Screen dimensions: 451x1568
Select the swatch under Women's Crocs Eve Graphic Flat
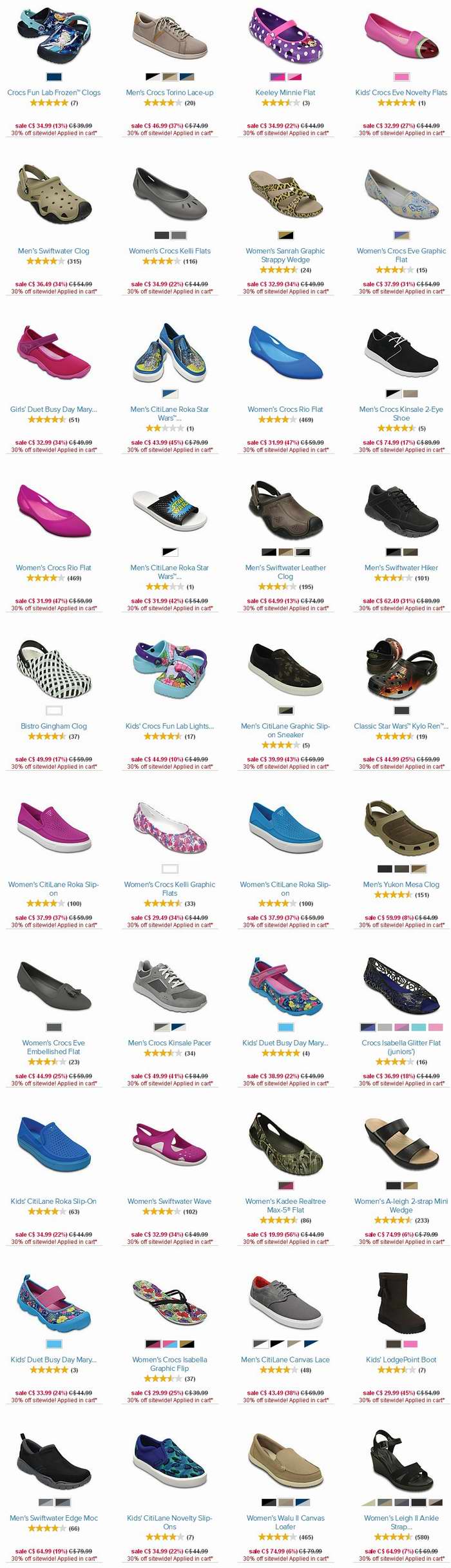point(401,235)
